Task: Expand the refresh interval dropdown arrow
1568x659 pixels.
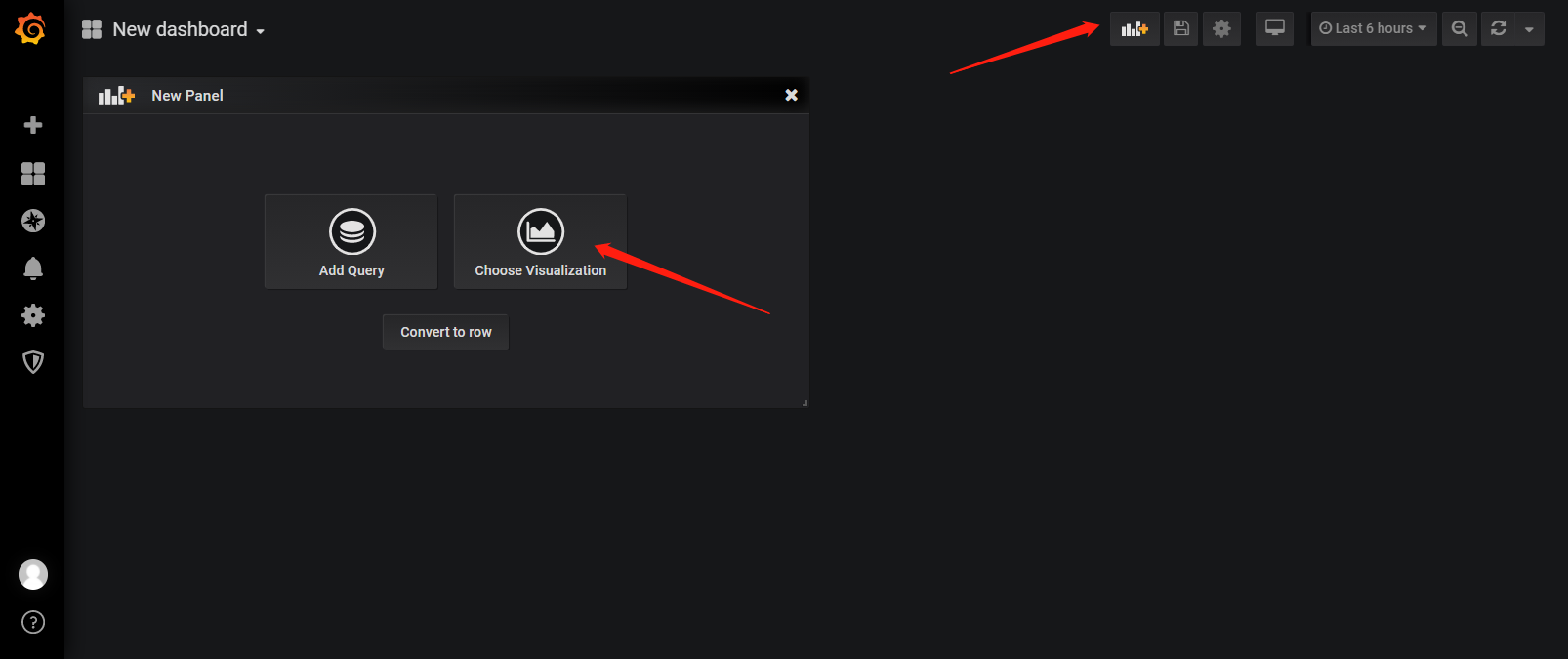Action: (1529, 29)
